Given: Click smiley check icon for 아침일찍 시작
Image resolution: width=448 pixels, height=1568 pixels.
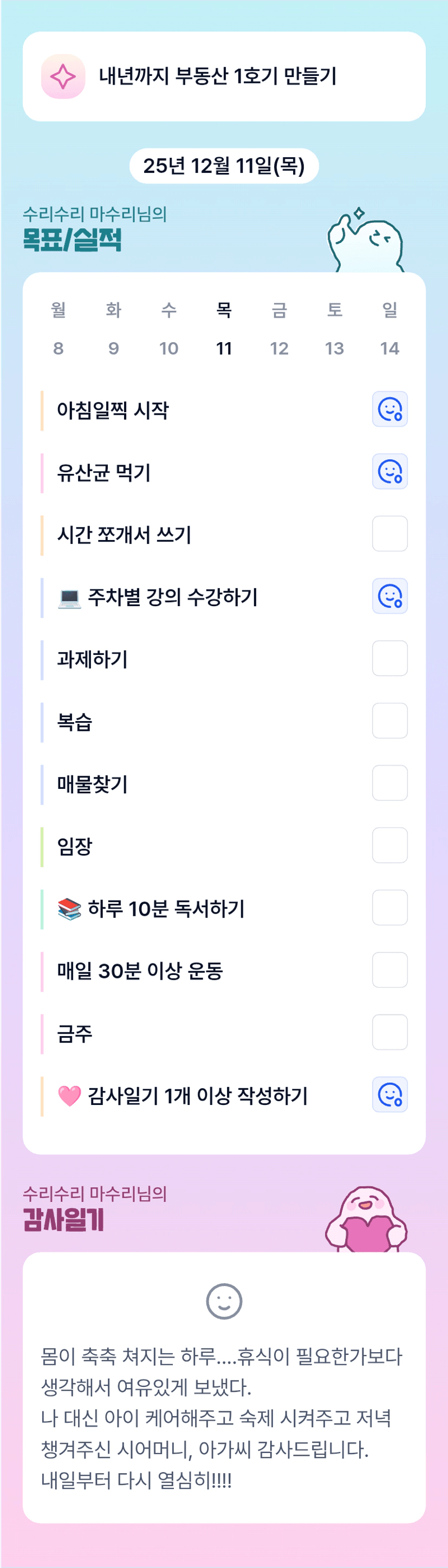Looking at the screenshot, I should click(389, 409).
